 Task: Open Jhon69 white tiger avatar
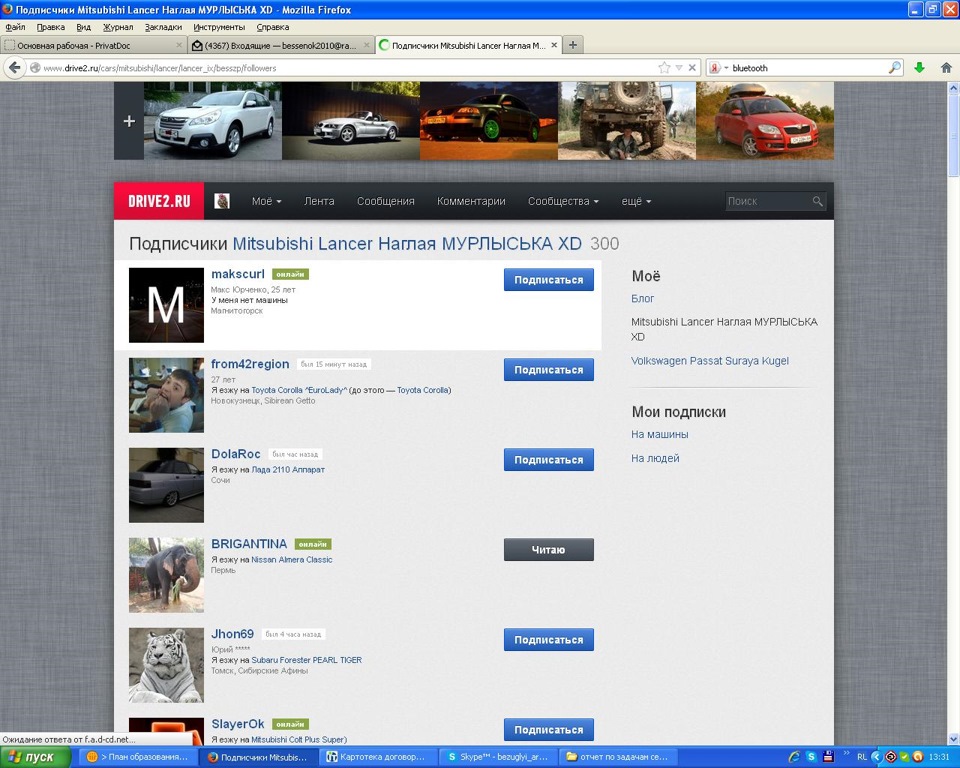point(167,665)
